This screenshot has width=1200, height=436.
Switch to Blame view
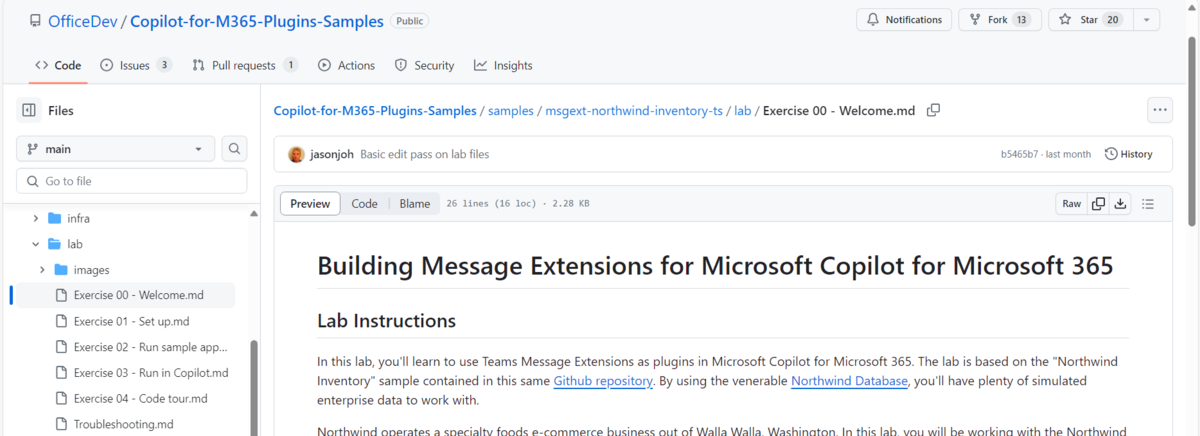tap(414, 203)
